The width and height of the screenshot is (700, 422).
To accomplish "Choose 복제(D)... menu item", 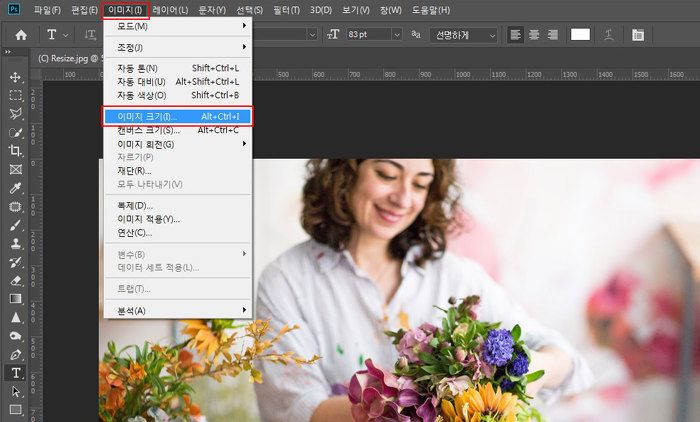I will coord(178,206).
